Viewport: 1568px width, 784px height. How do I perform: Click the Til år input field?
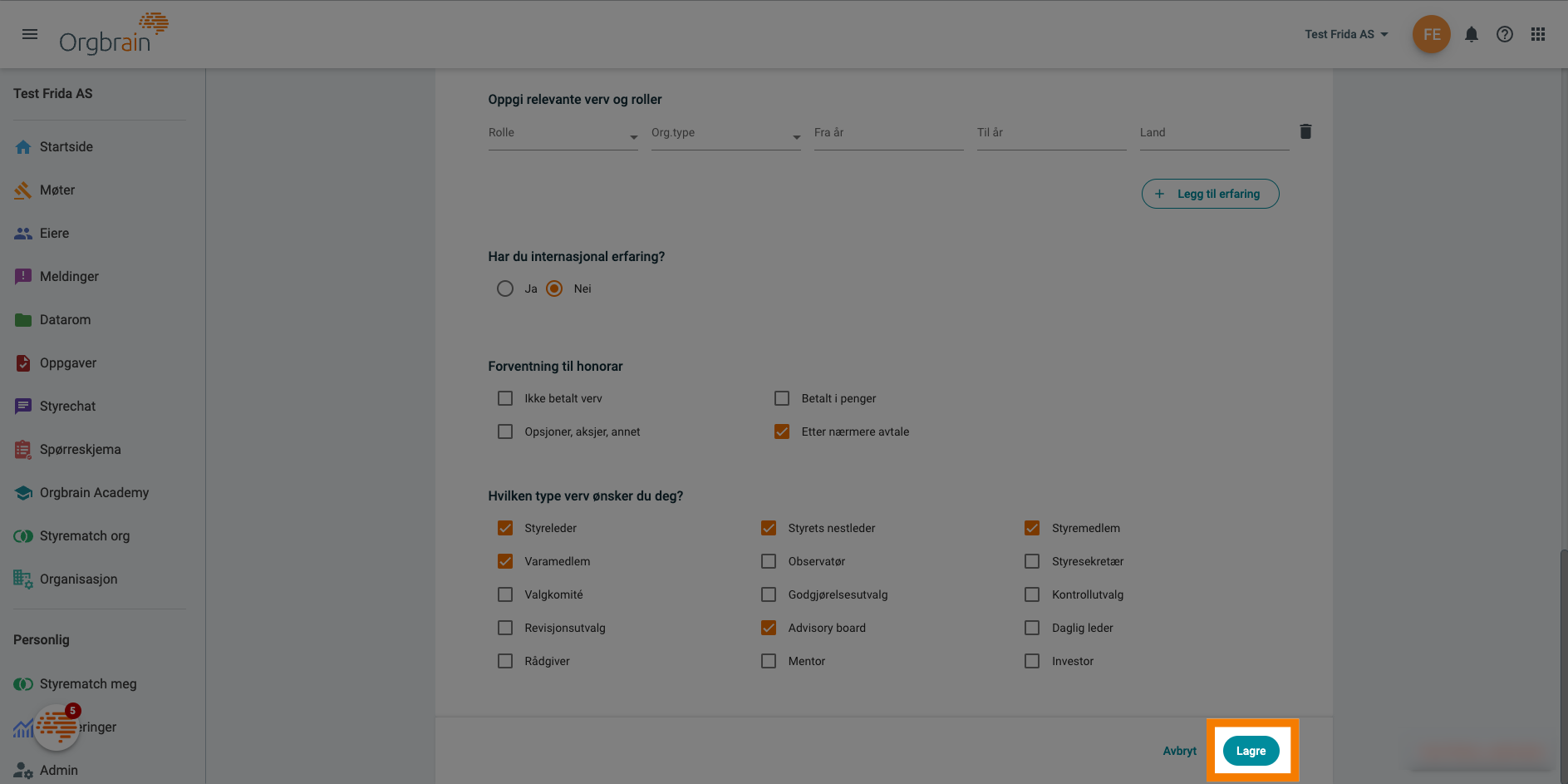click(1052, 134)
